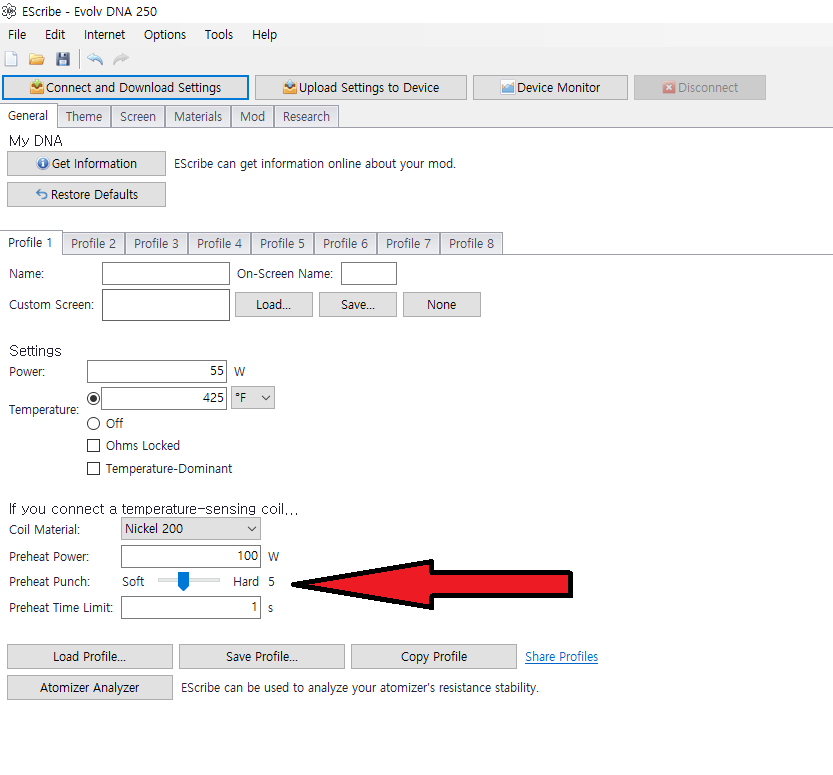Select the temperature Off radio button

(94, 423)
